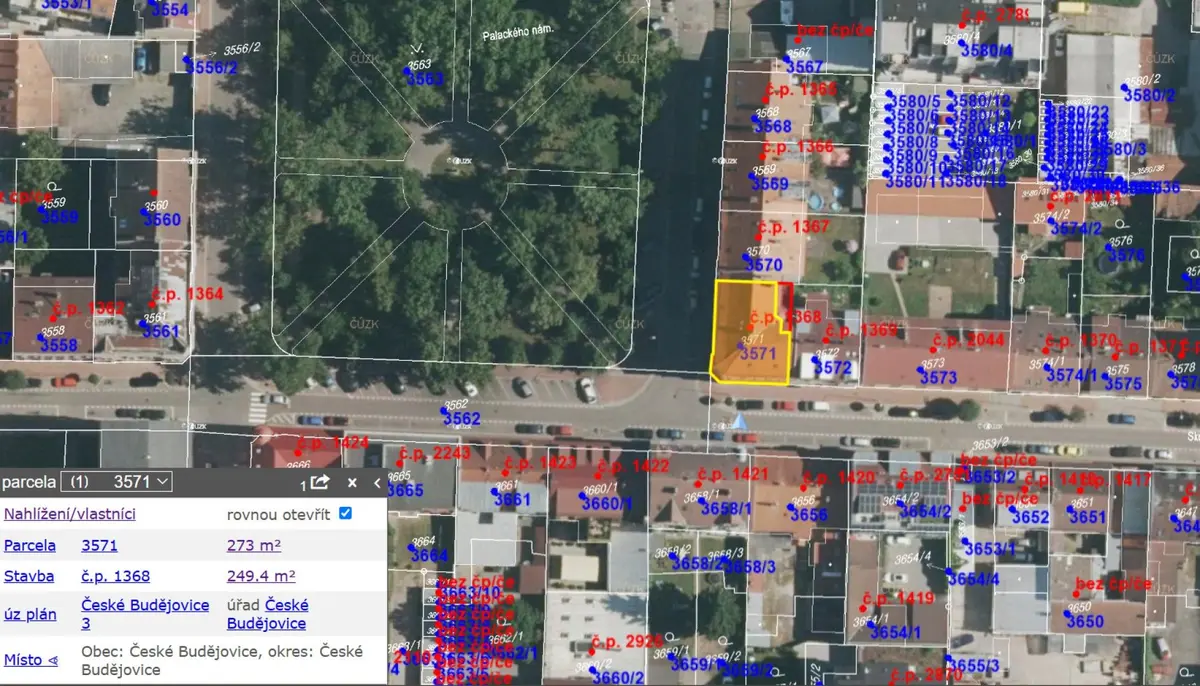Click the č.p. 1368 building link

(x=116, y=576)
